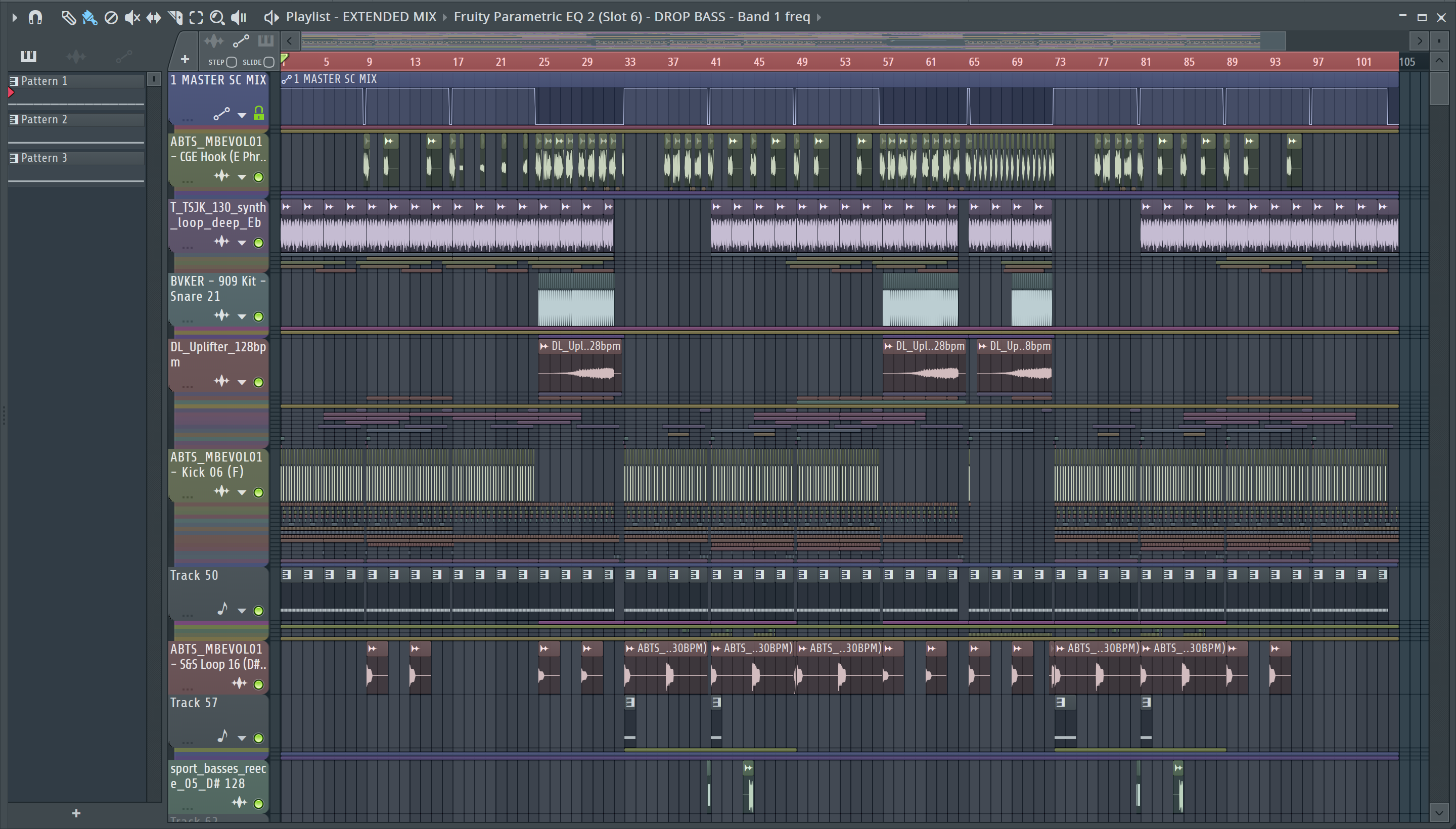Enable the STEP checkbox

click(231, 62)
